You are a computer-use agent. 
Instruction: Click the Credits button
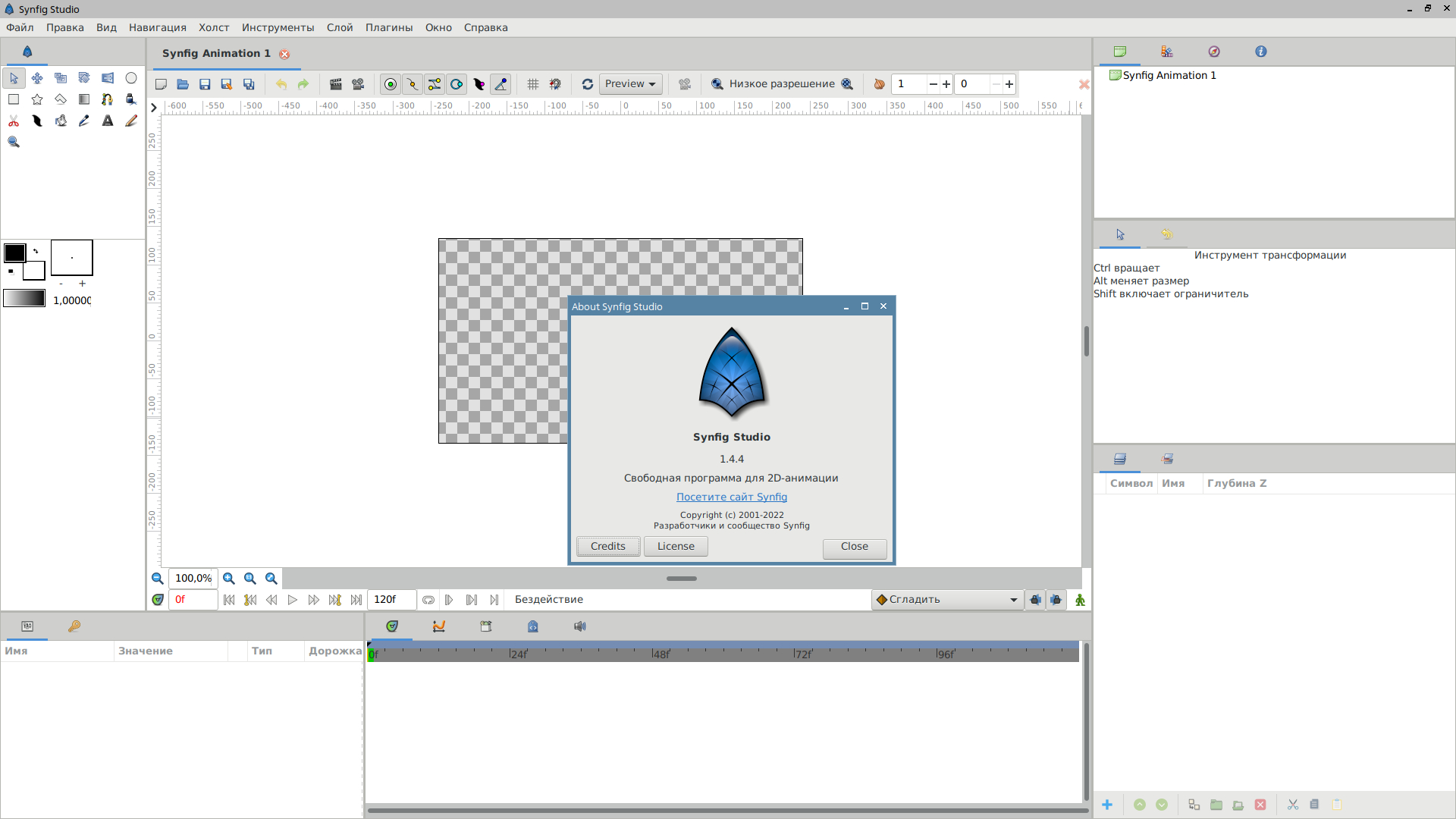click(x=608, y=547)
